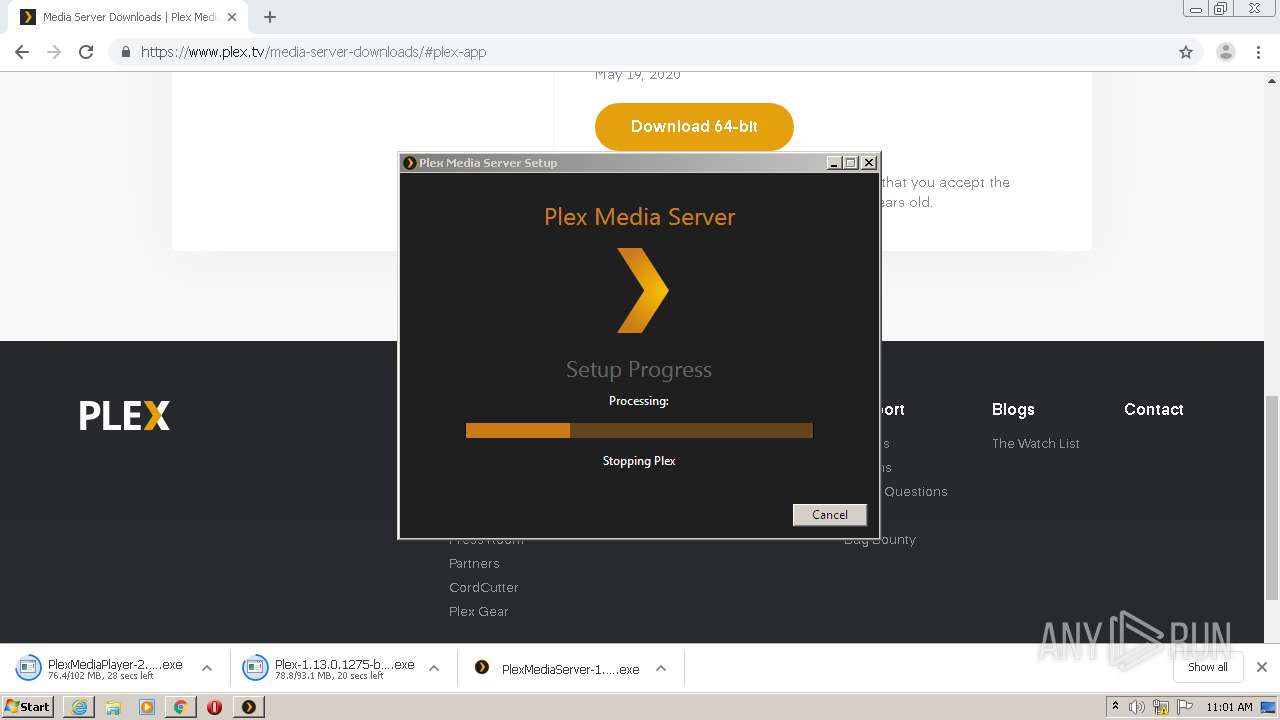Expand Plex-1.13.0.1275 download options arrow

pos(434,668)
